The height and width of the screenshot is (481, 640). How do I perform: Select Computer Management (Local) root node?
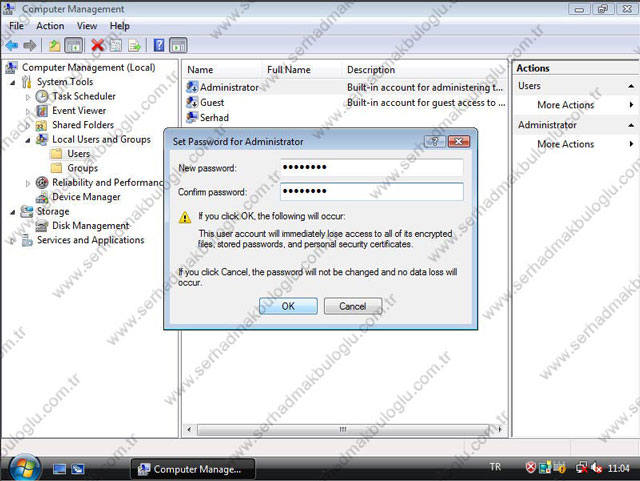89,67
